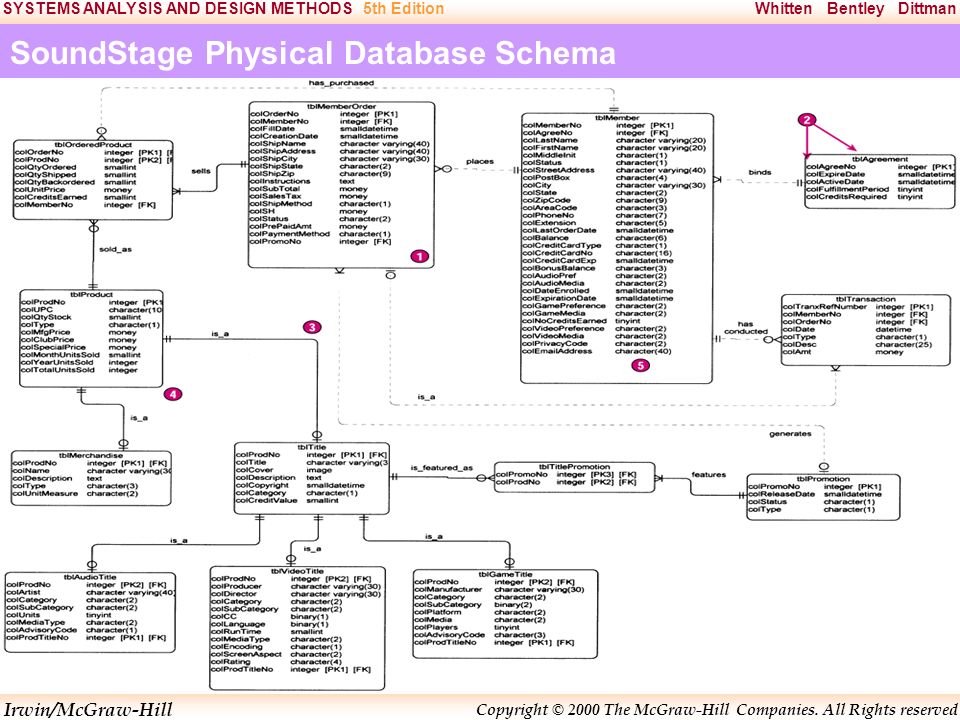960x720 pixels.
Task: Click the colManufacturer column in tblGameTitle
Action: pos(500,590)
